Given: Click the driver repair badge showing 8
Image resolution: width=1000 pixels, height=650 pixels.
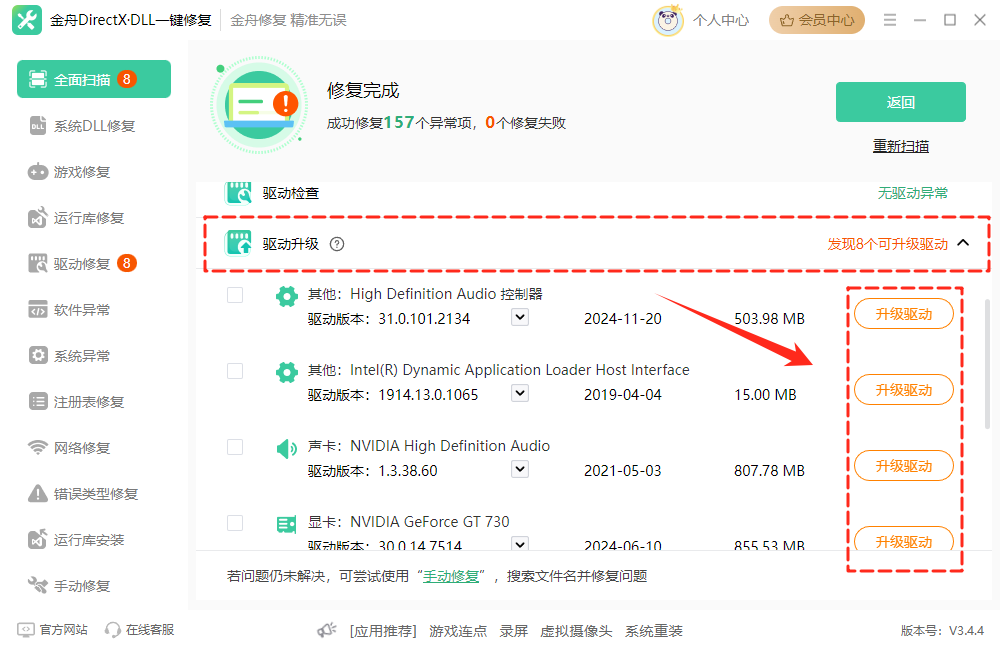Looking at the screenshot, I should pyautogui.click(x=127, y=263).
